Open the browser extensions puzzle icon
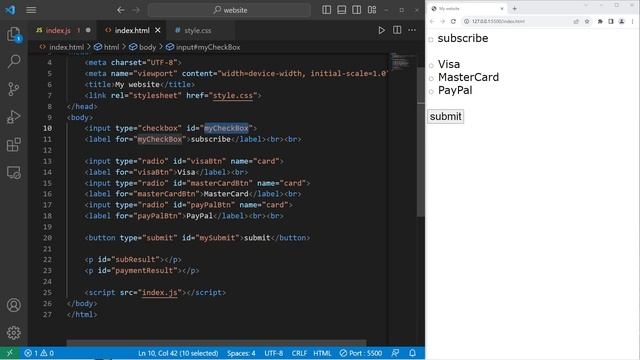This screenshot has width=640, height=360. [600, 21]
